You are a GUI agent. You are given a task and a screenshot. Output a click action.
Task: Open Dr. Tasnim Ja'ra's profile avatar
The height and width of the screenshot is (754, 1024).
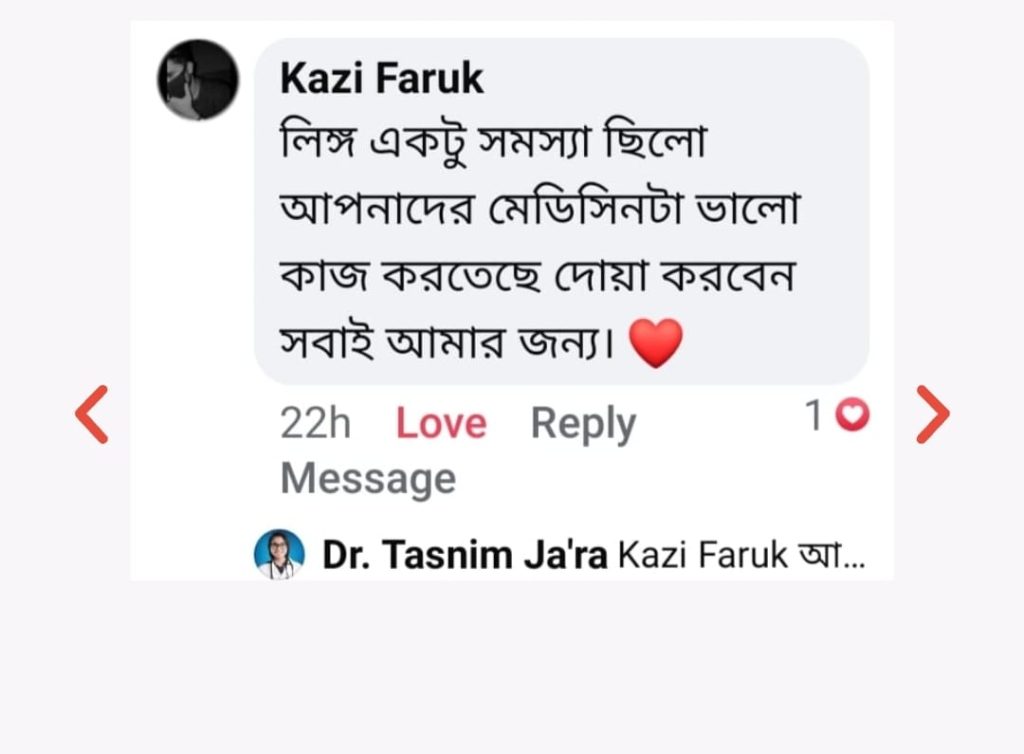279,554
